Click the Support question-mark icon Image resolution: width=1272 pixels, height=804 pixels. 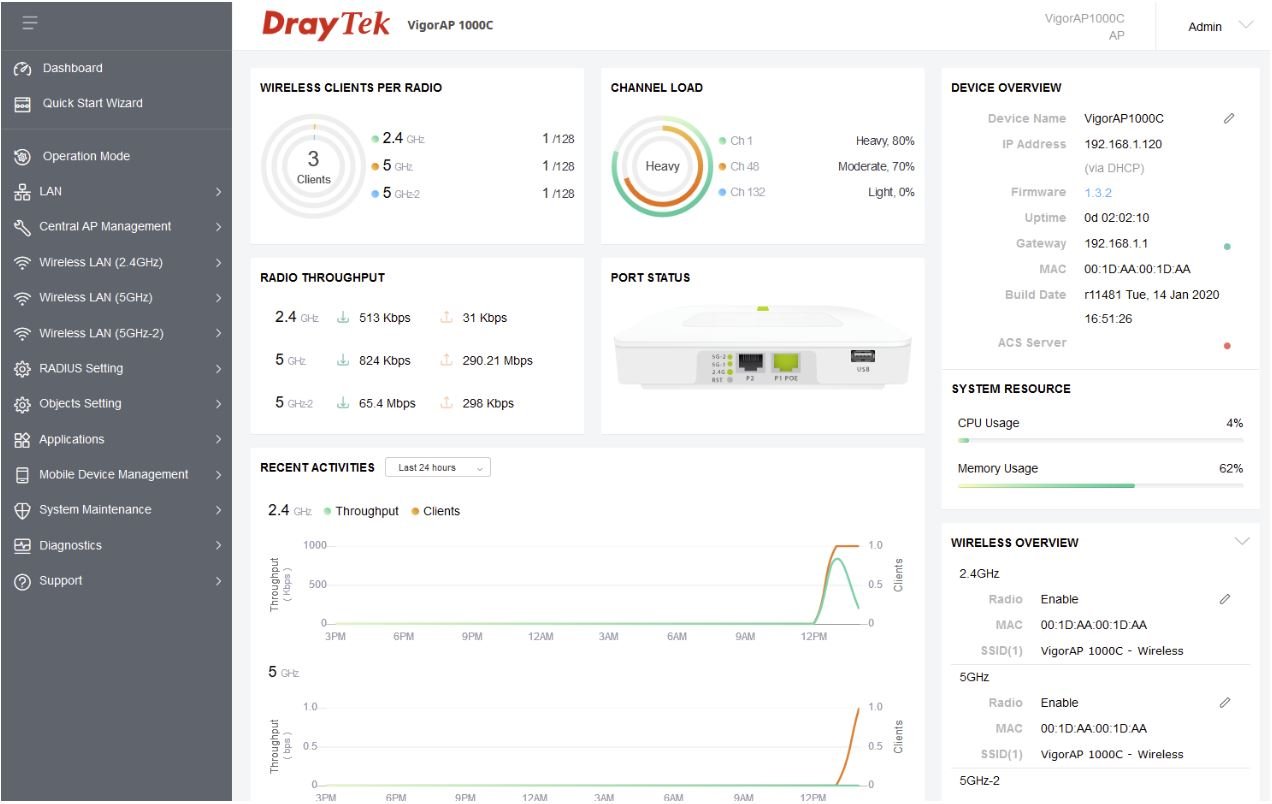coord(23,580)
